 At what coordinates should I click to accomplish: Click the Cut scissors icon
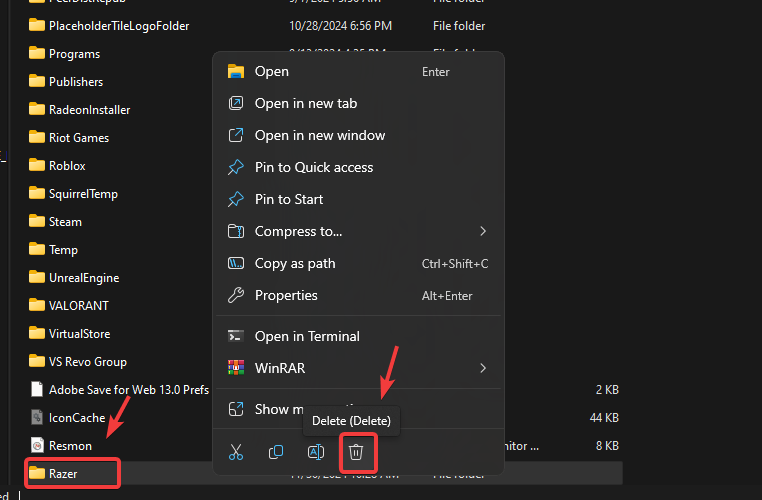point(236,452)
